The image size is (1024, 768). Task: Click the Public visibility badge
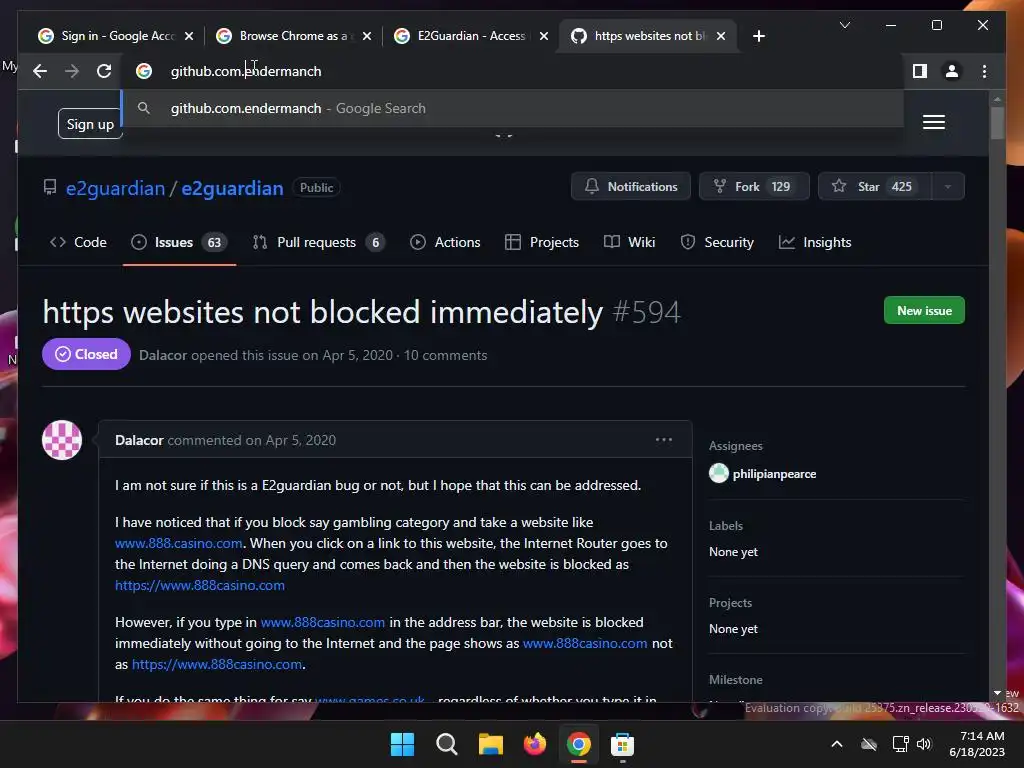(316, 187)
